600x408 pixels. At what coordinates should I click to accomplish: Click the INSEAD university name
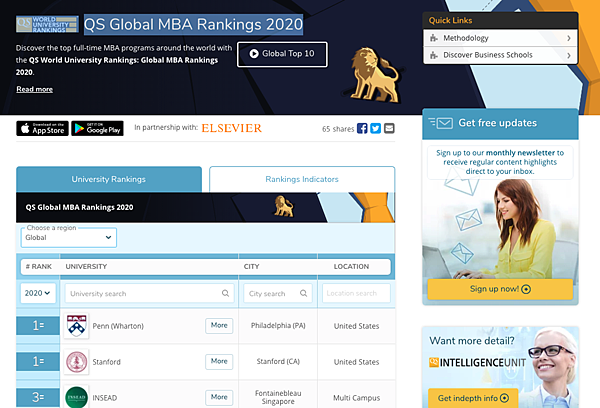pos(104,398)
